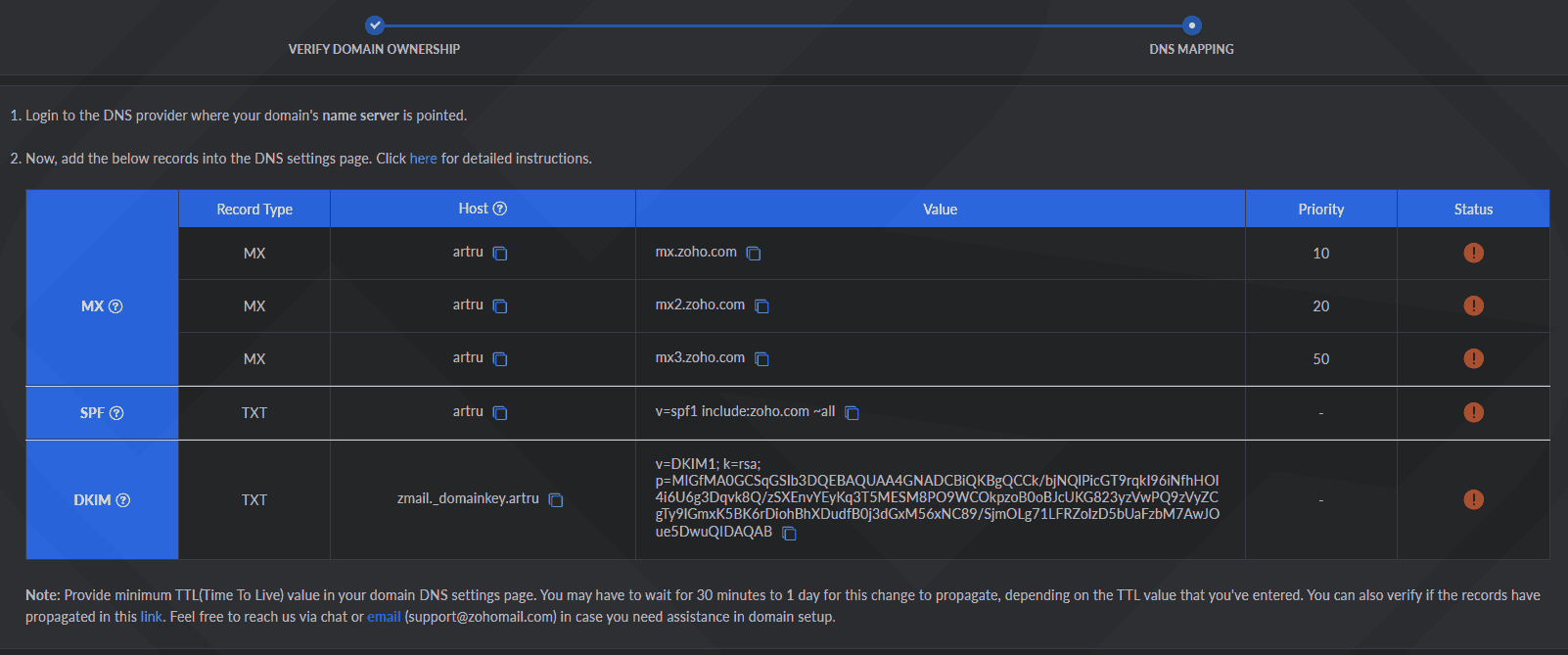Click the Status column header

pyautogui.click(x=1473, y=210)
